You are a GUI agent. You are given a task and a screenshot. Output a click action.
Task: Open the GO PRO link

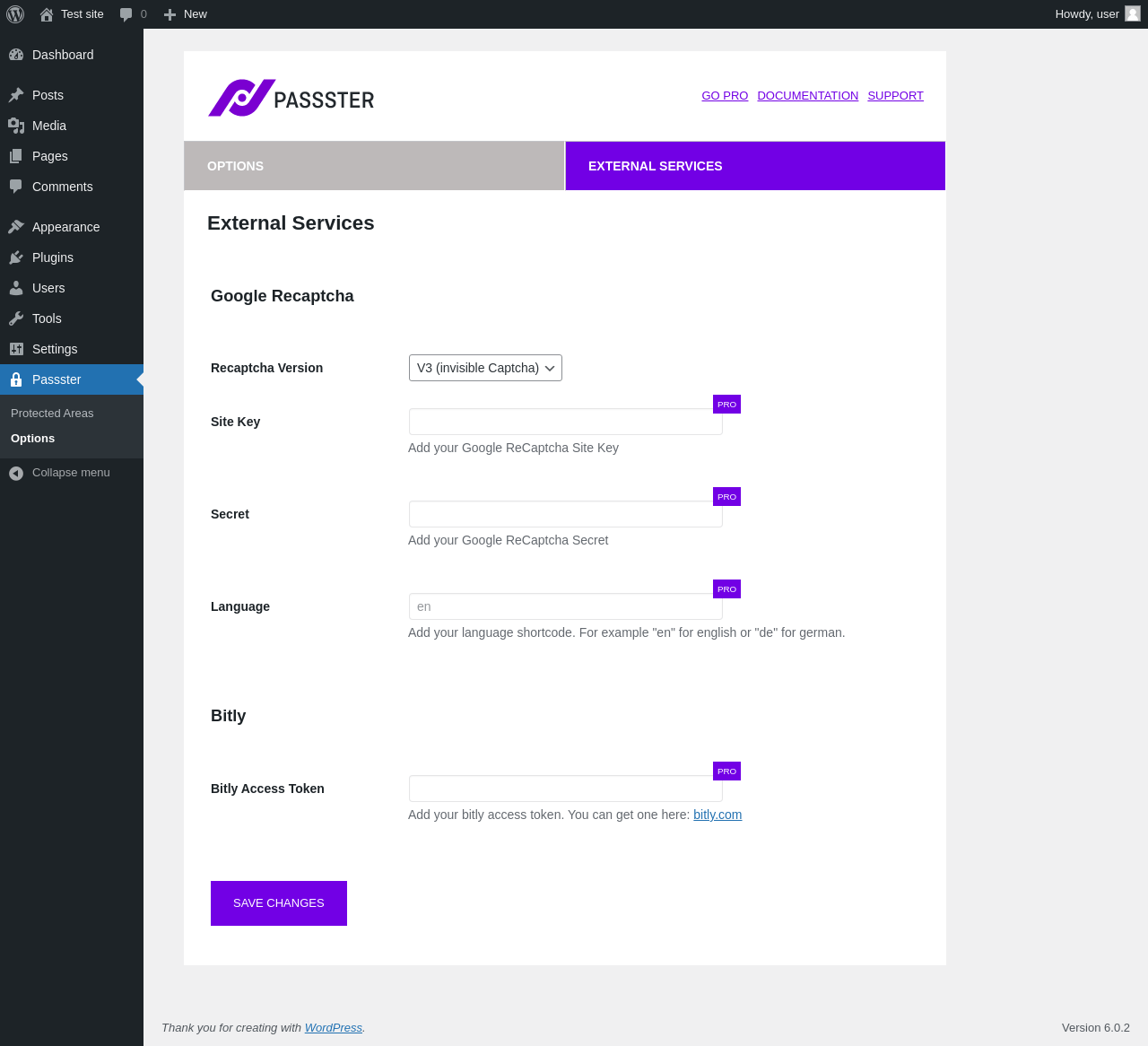[725, 96]
